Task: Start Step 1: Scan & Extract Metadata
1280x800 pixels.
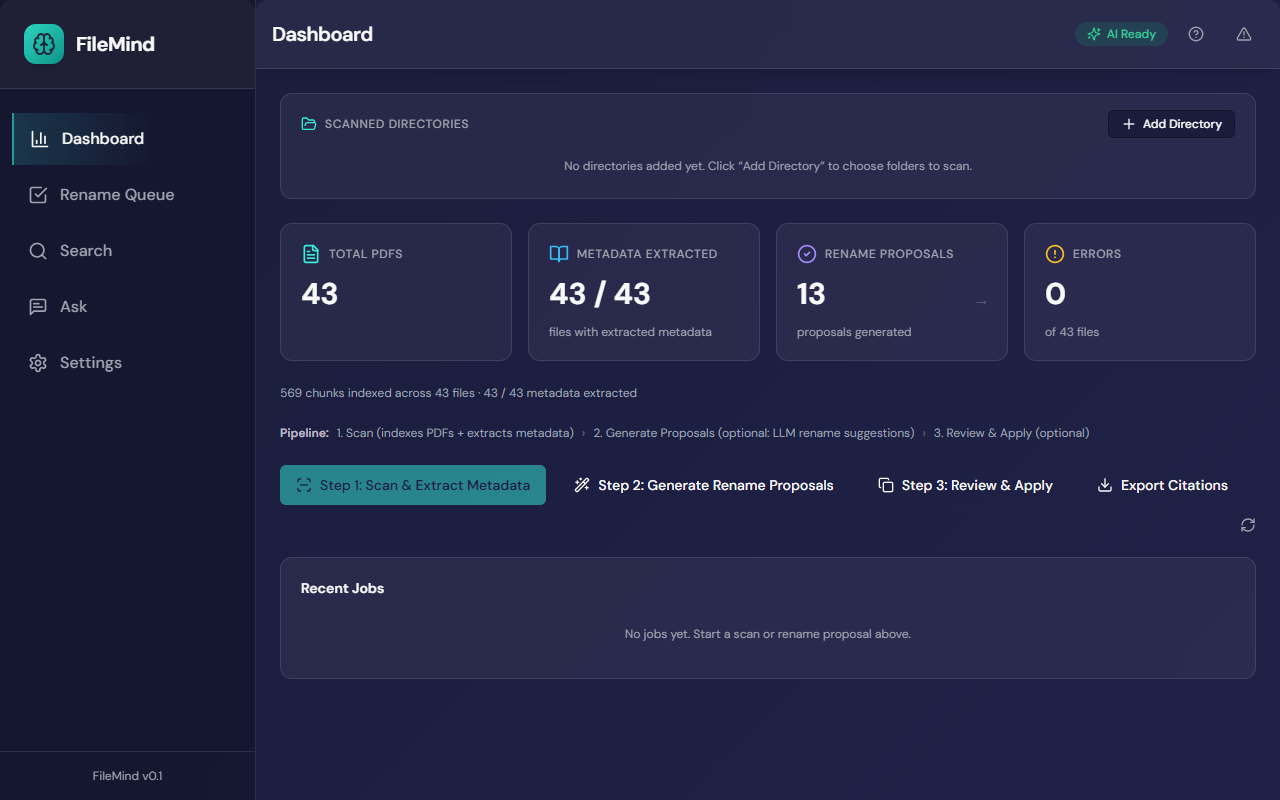Action: pyautogui.click(x=412, y=484)
